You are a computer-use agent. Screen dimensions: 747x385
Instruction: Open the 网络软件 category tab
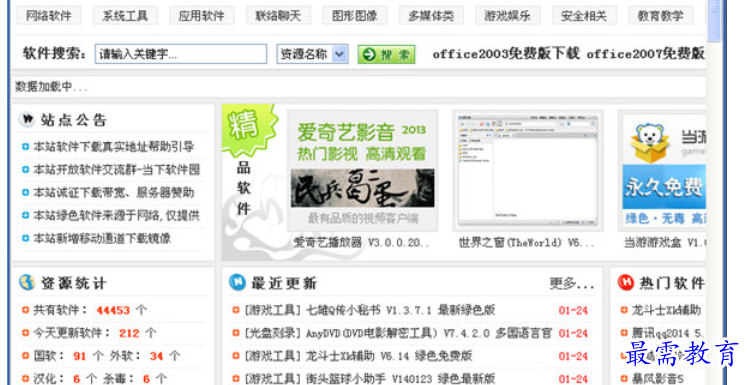[x=49, y=16]
